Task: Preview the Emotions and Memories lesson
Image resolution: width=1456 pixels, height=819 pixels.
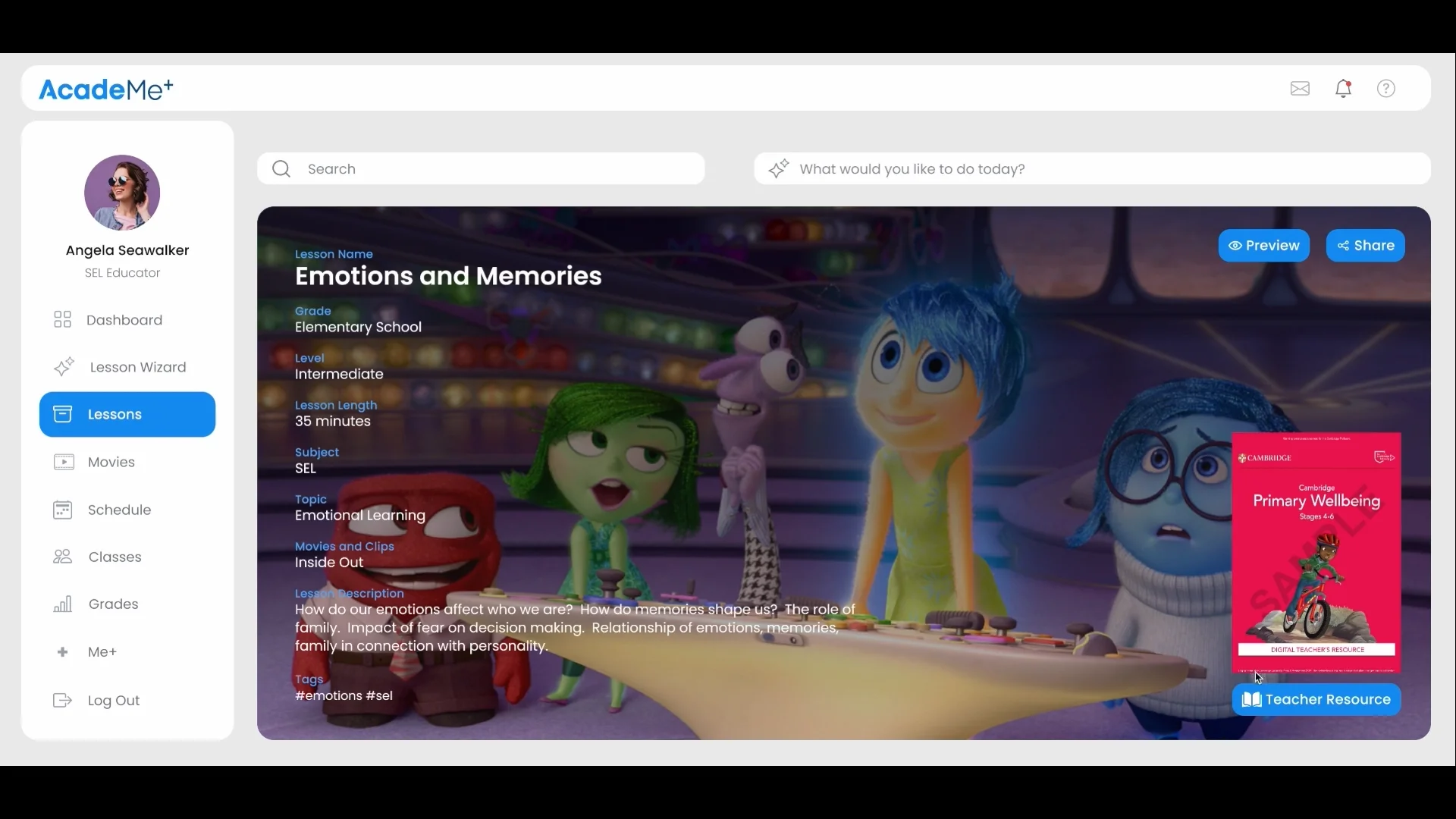Action: click(1263, 245)
